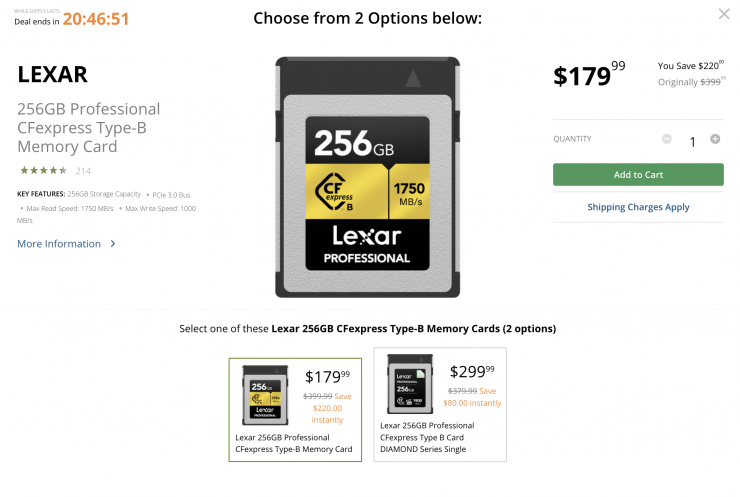Decrease quantity with the minus icon
Image resolution: width=740 pixels, height=497 pixels.
pos(667,139)
